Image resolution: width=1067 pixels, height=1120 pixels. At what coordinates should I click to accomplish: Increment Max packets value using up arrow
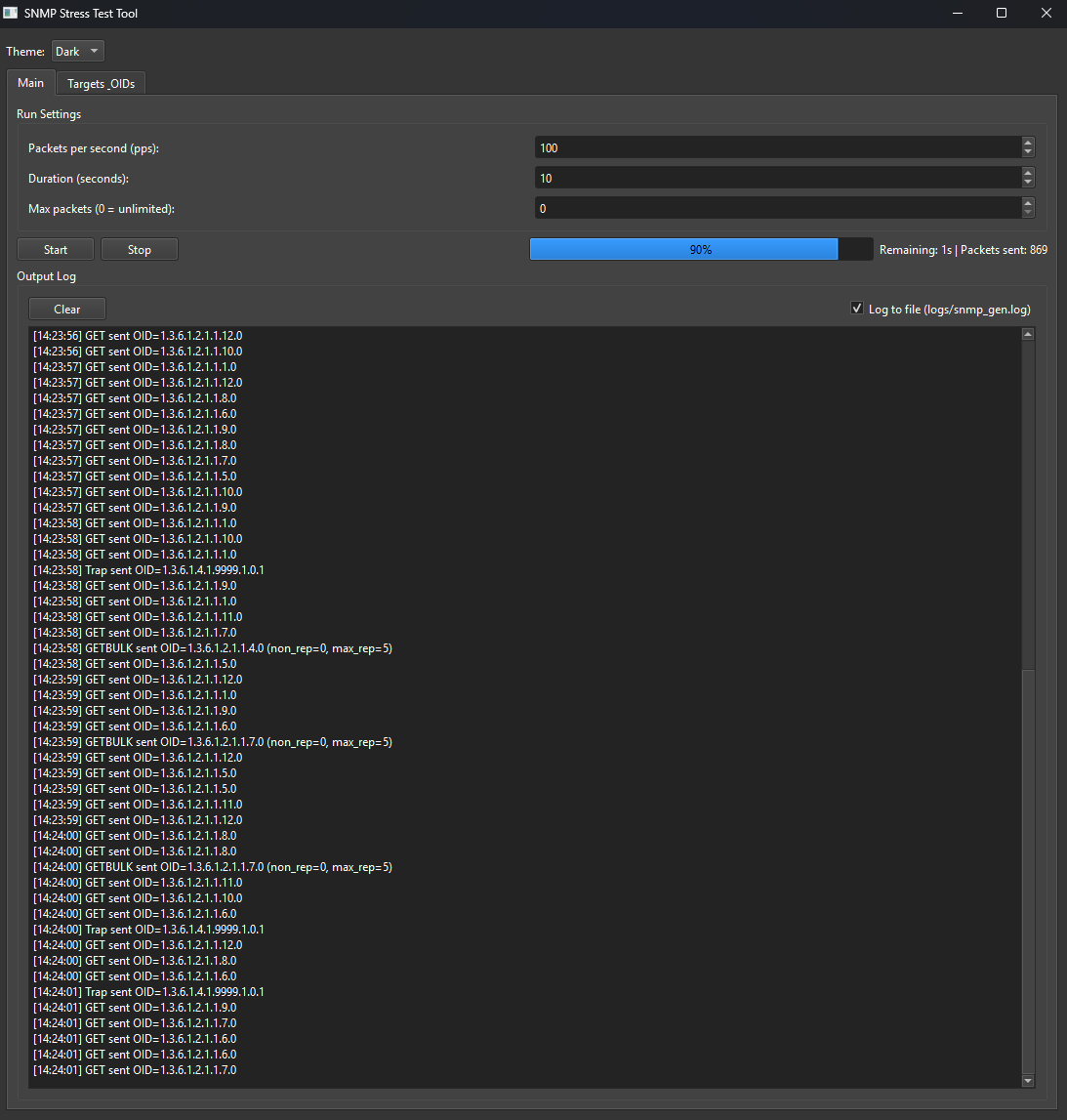1028,203
